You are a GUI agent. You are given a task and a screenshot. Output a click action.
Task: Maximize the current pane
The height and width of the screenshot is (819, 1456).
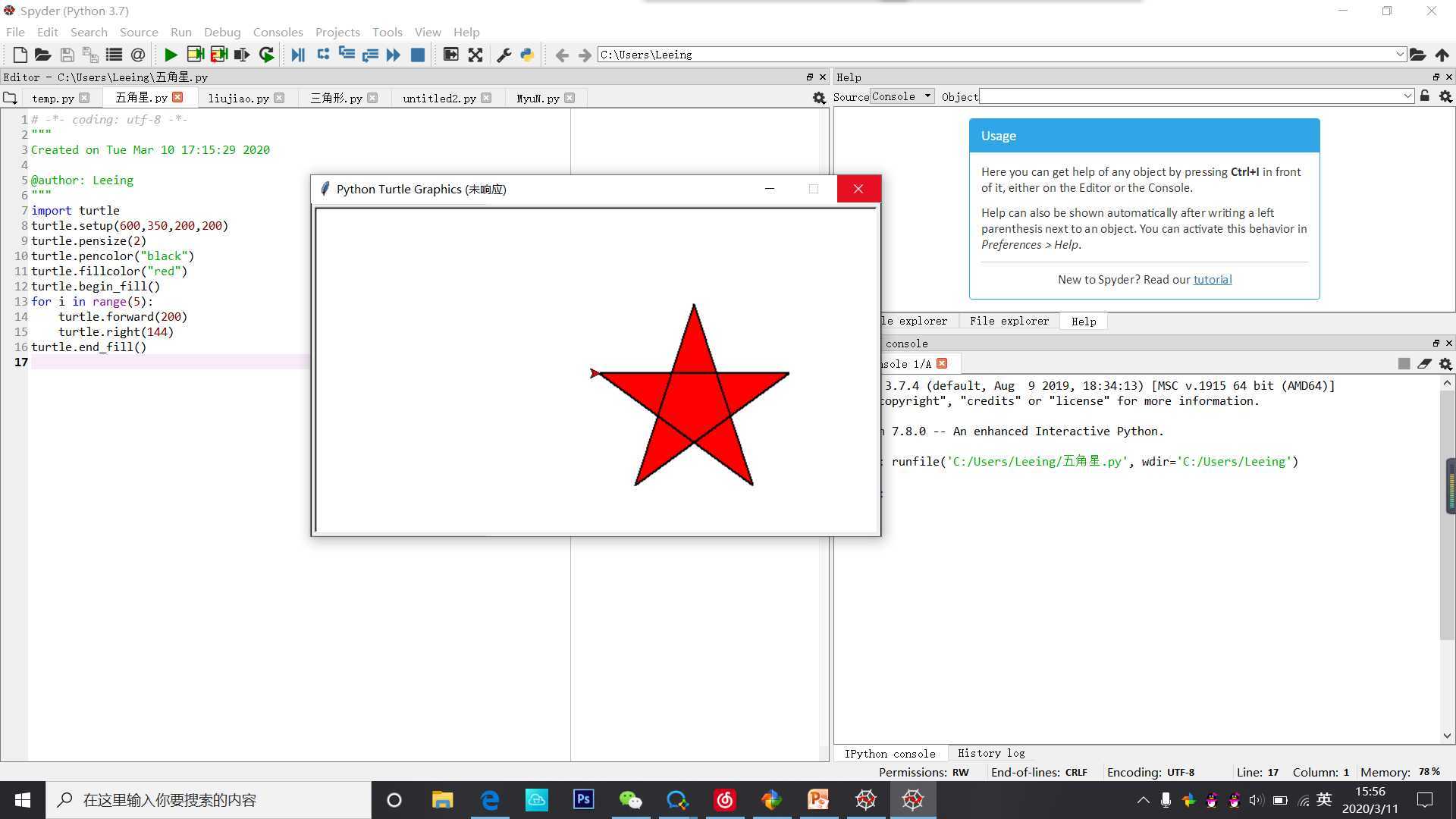450,55
